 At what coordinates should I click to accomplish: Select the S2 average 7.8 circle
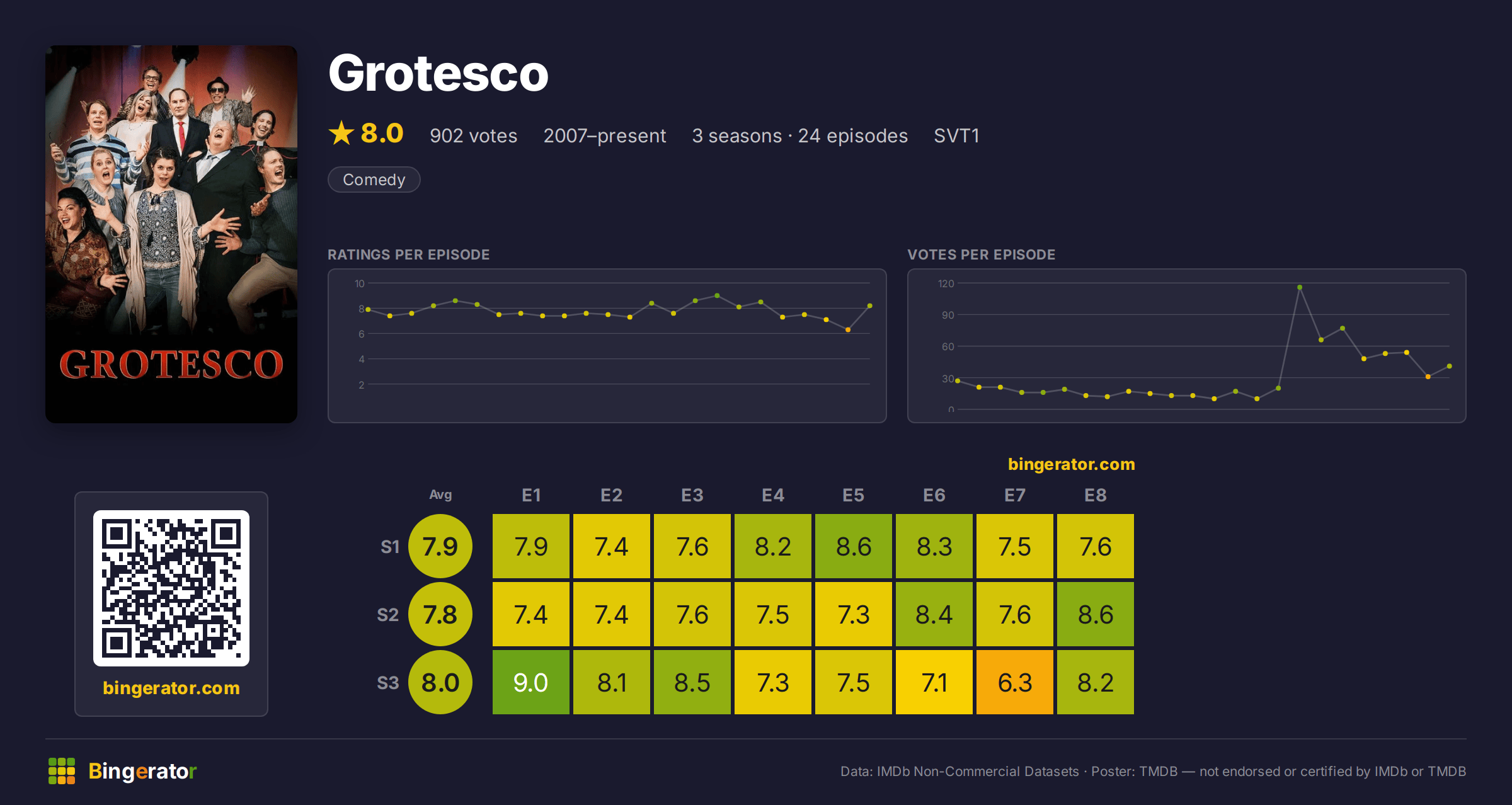pyautogui.click(x=440, y=614)
